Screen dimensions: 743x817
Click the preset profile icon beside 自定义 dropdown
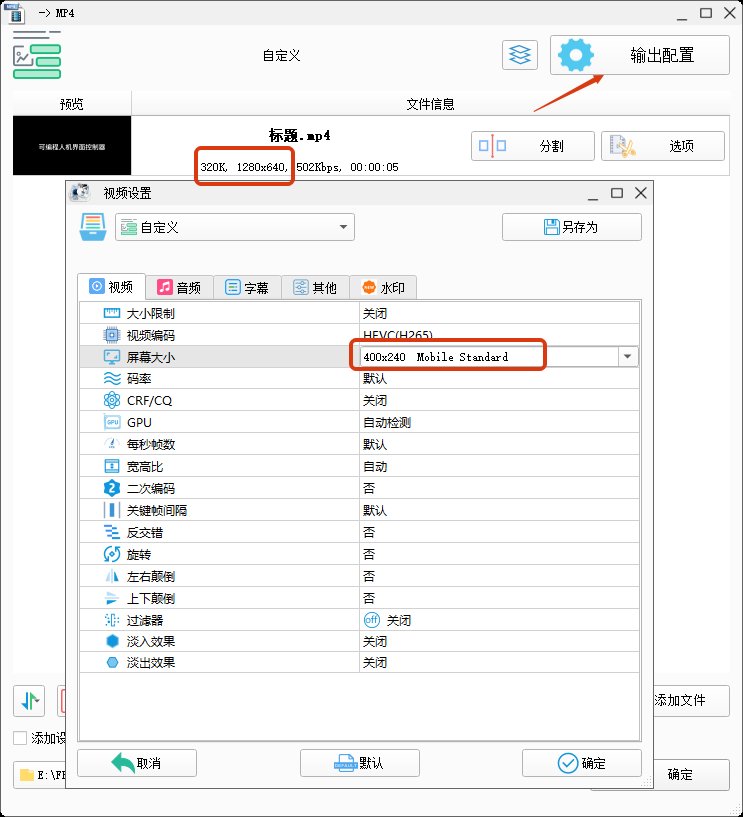pyautogui.click(x=93, y=227)
